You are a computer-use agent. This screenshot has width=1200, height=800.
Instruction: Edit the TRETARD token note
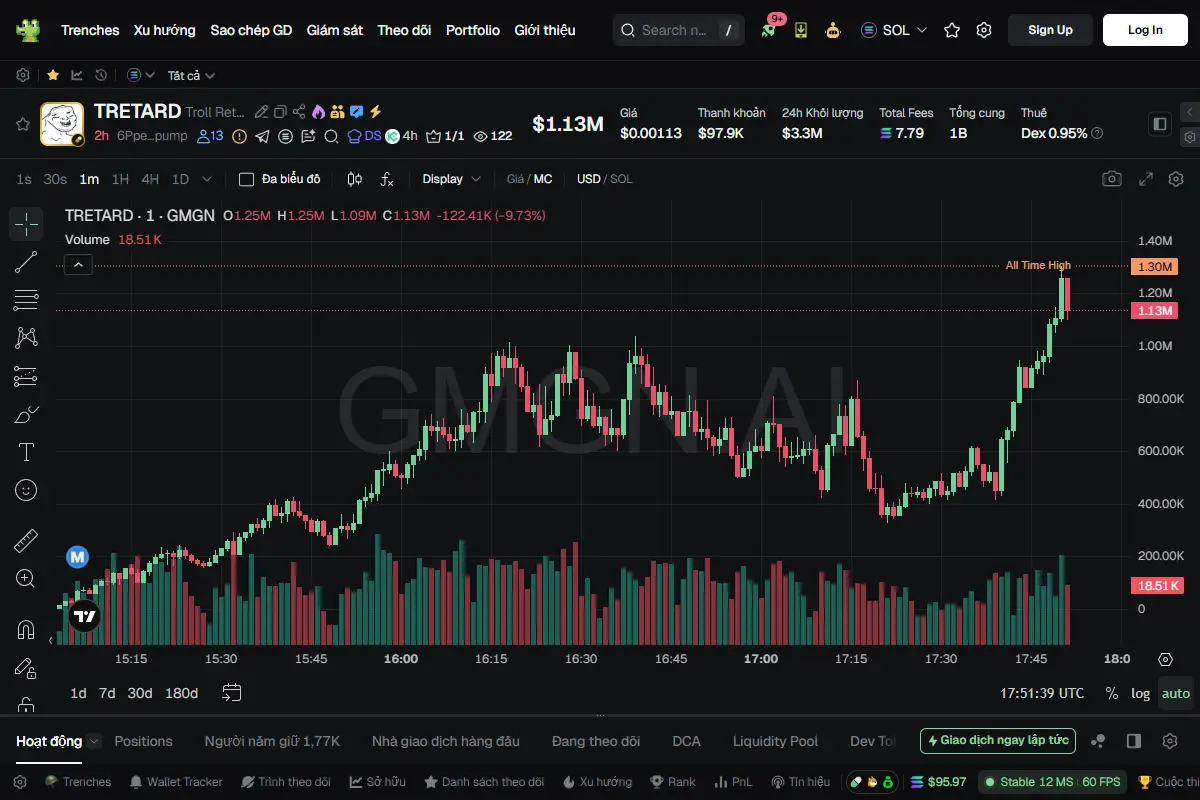tap(262, 112)
